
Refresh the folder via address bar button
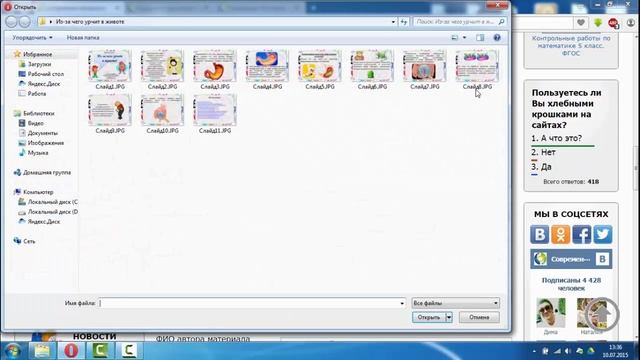[x=404, y=22]
